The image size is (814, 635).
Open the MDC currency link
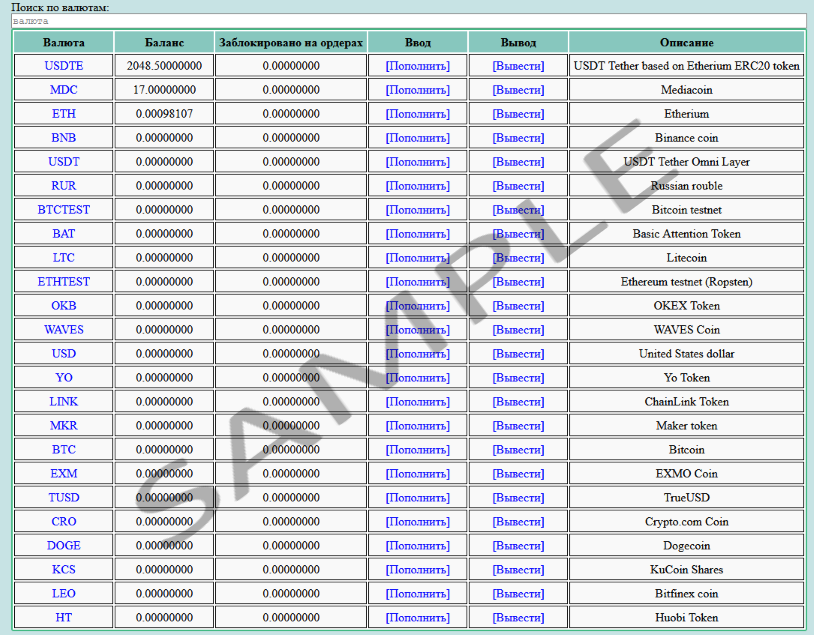[x=63, y=90]
